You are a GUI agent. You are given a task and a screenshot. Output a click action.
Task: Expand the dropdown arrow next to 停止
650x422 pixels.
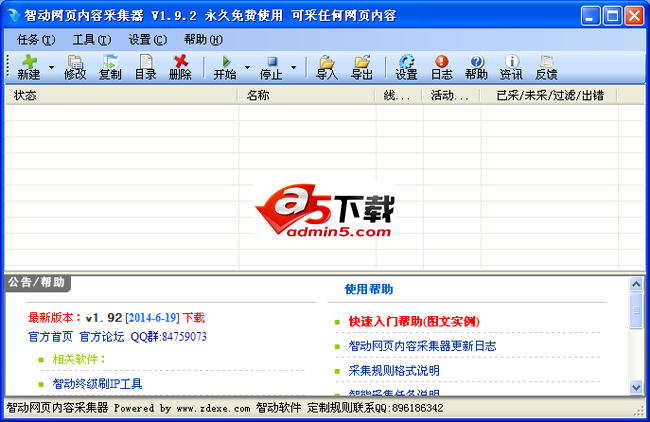click(293, 67)
